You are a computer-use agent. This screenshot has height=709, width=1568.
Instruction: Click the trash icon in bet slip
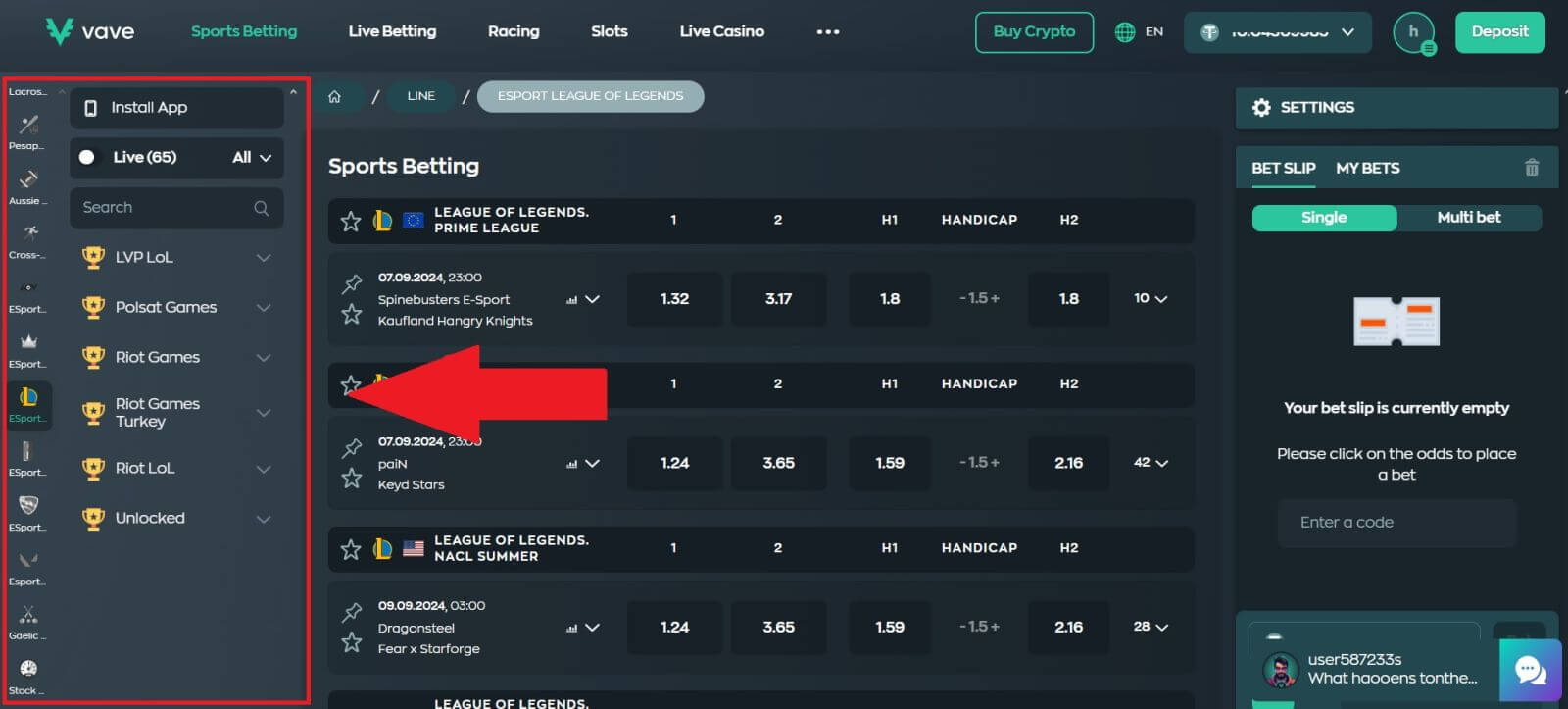(1531, 168)
